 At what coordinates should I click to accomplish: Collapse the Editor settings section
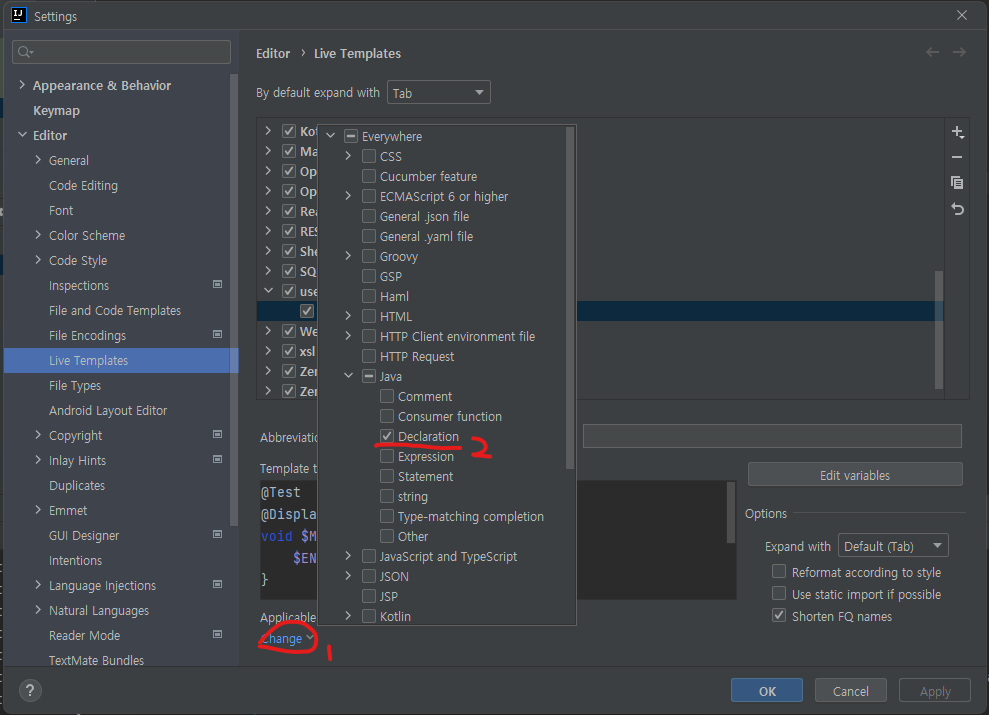point(22,135)
